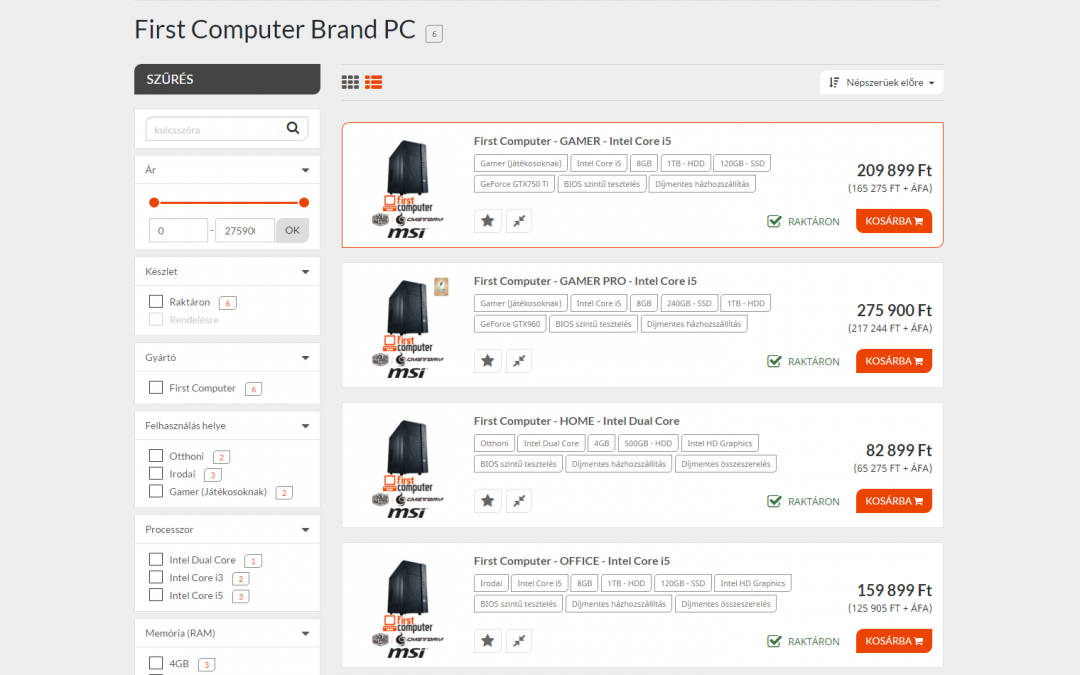The image size is (1080, 675).
Task: Open First Computer - HOME - Intel Dual Core
Action: pyautogui.click(x=577, y=421)
